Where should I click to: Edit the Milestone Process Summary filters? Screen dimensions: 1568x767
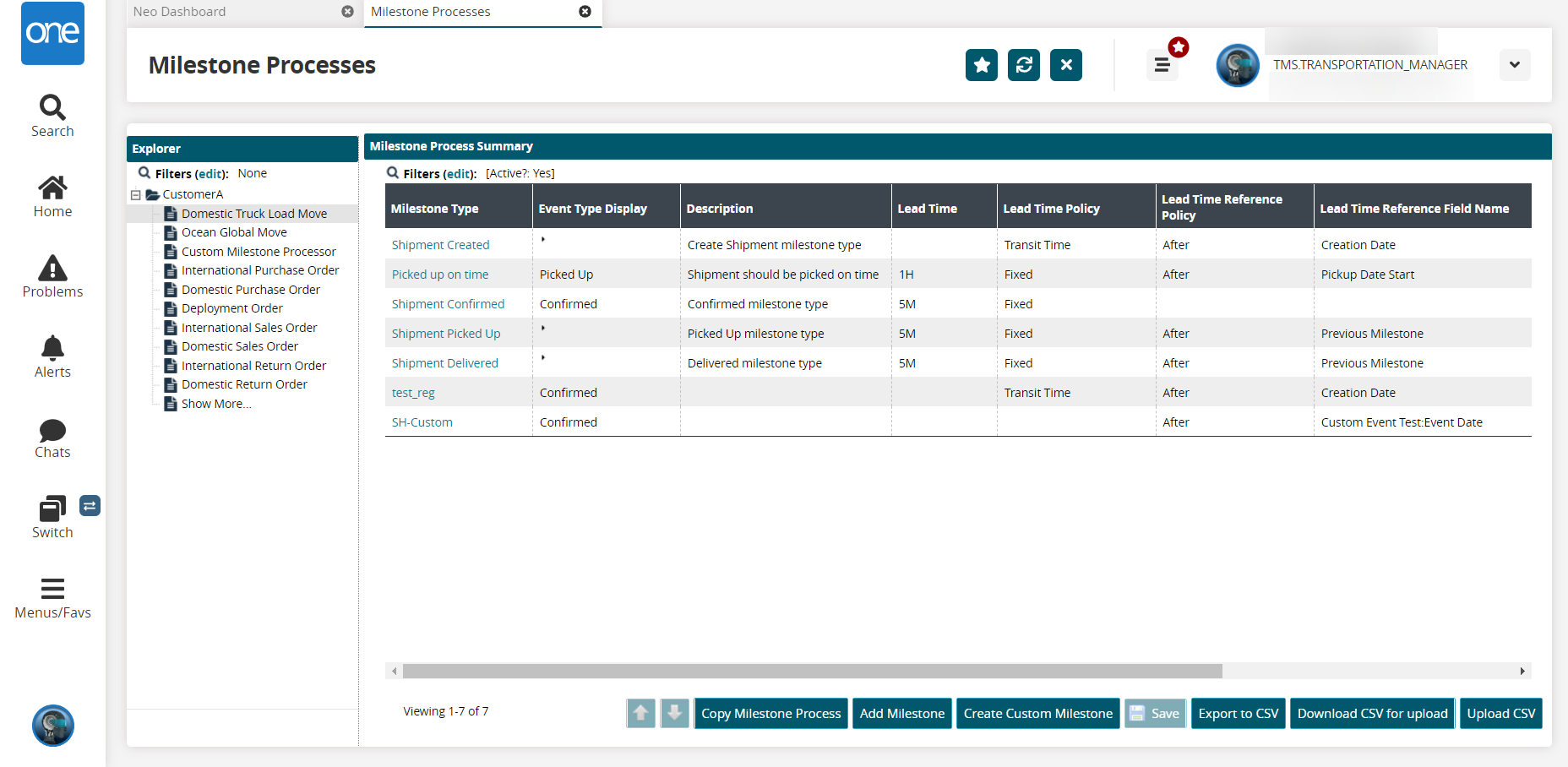click(460, 174)
